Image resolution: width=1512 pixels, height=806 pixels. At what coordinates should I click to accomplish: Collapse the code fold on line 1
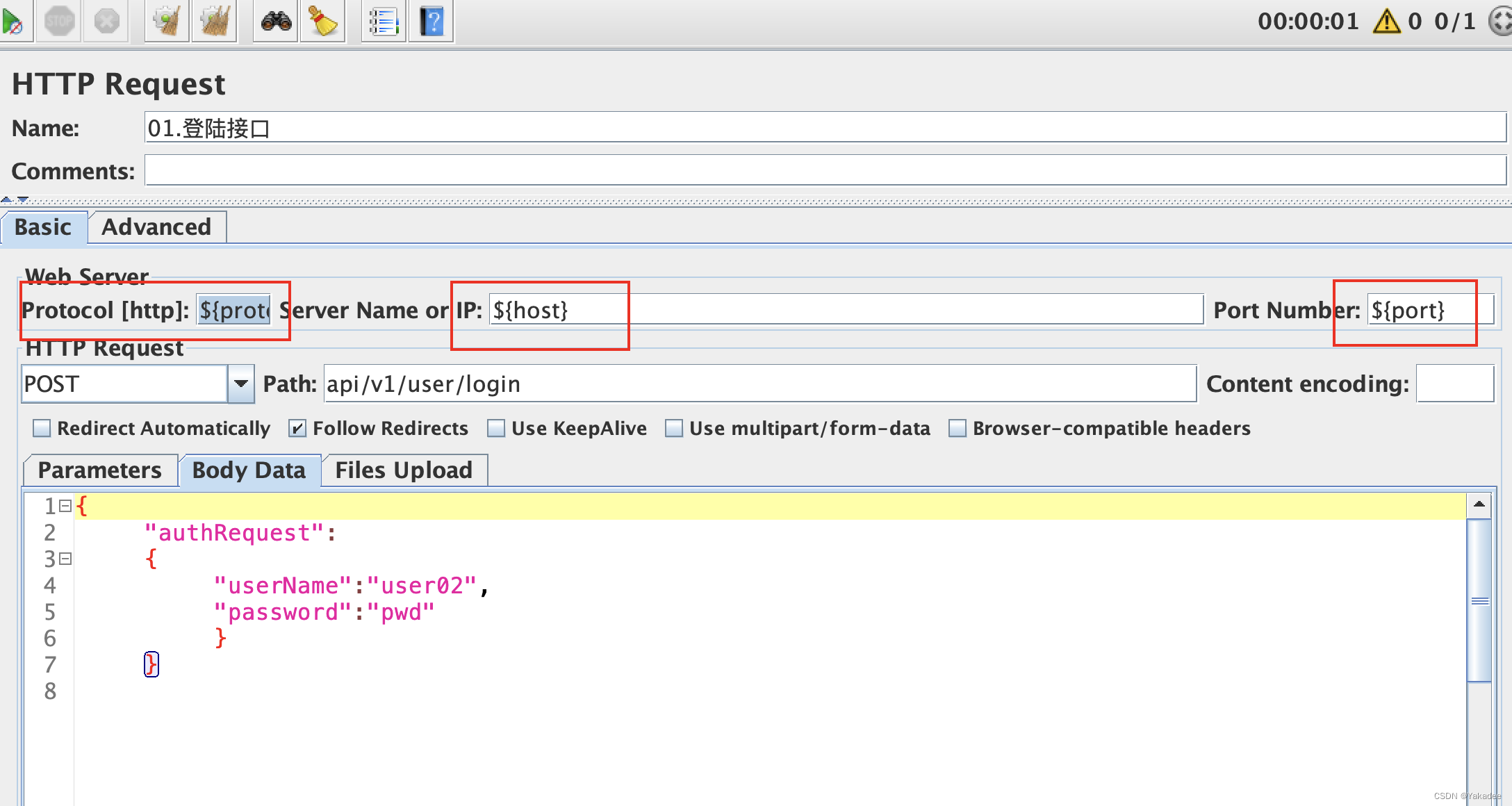pos(65,506)
